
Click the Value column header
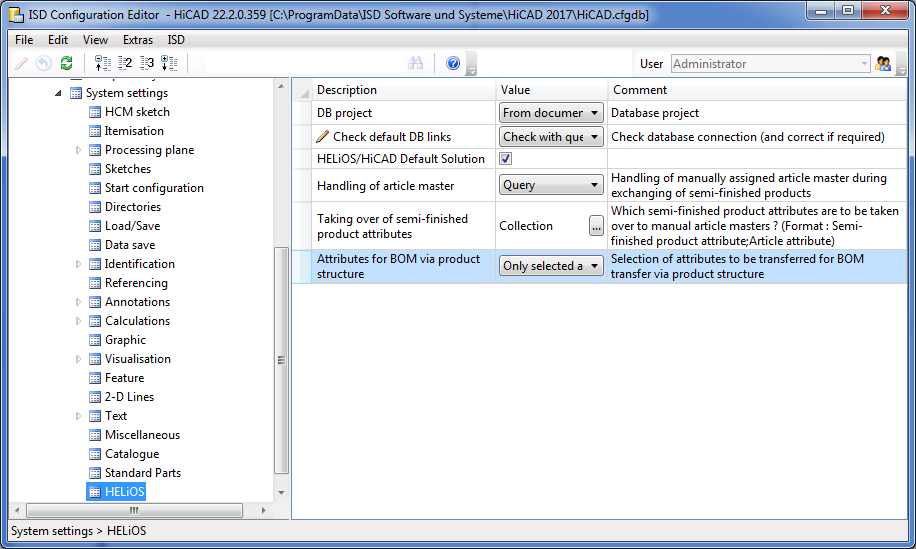tap(551, 90)
